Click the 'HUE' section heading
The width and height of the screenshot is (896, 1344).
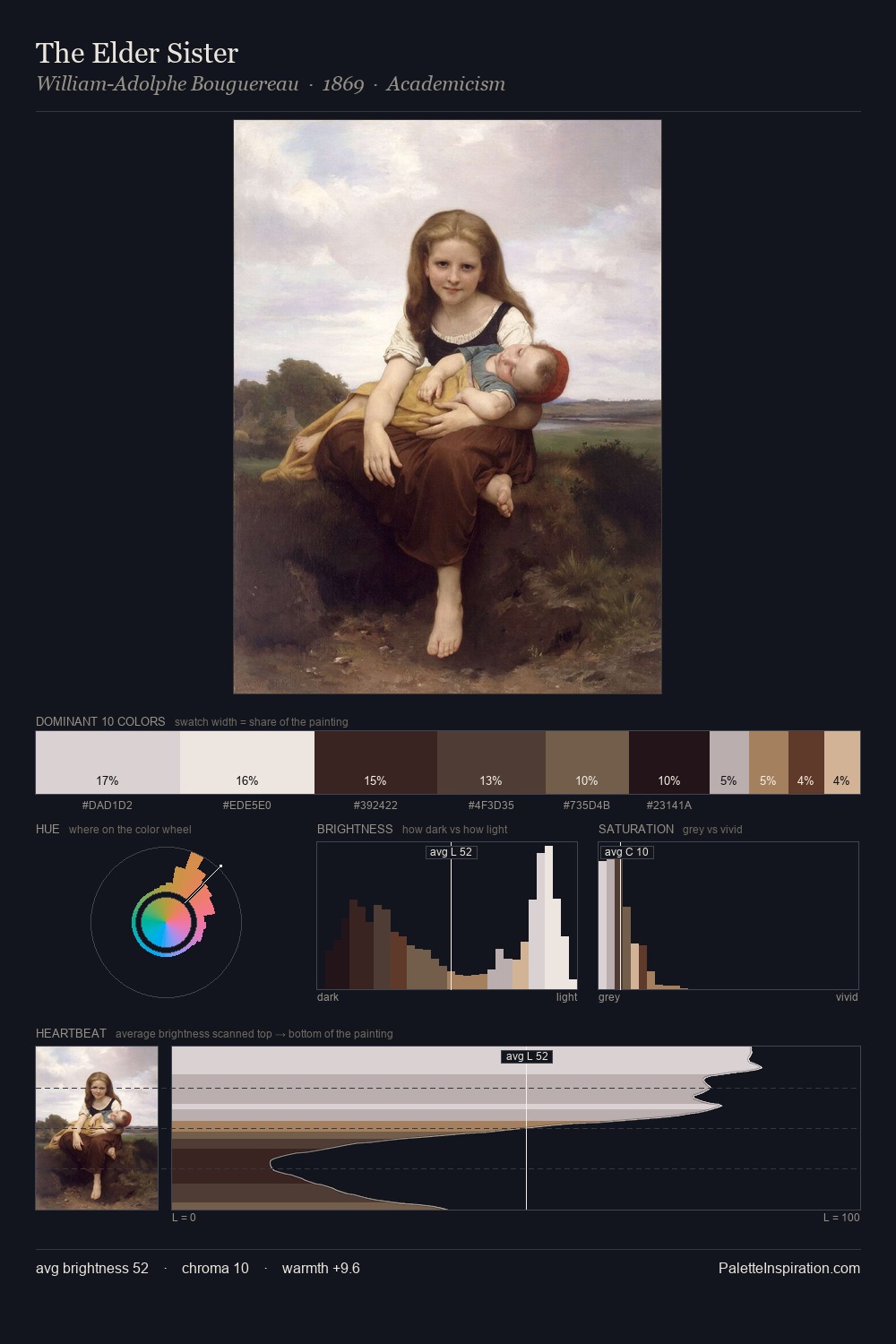tap(47, 829)
